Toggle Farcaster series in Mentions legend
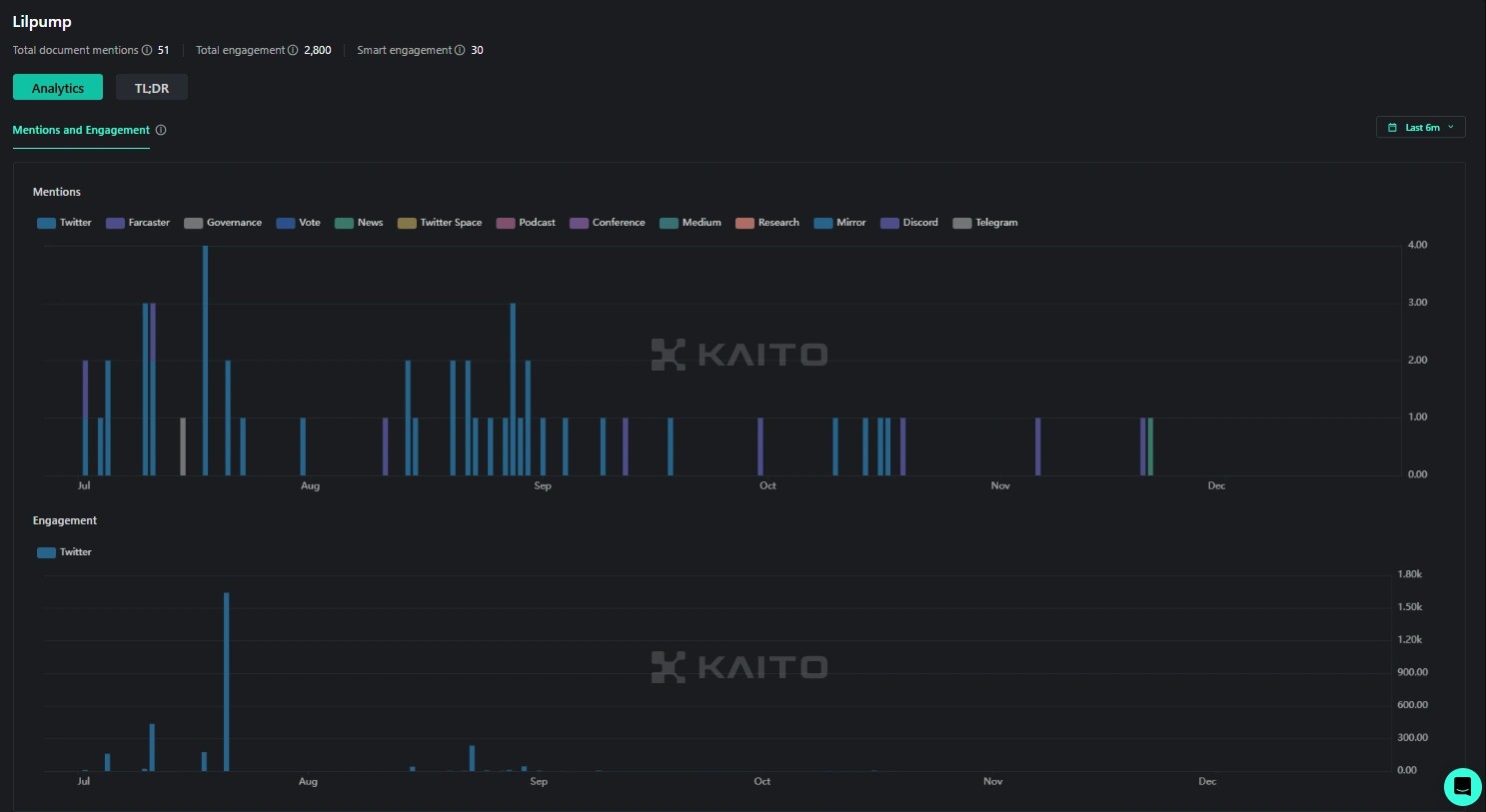Screen dimensions: 1486x812 pyautogui.click(x=138, y=223)
